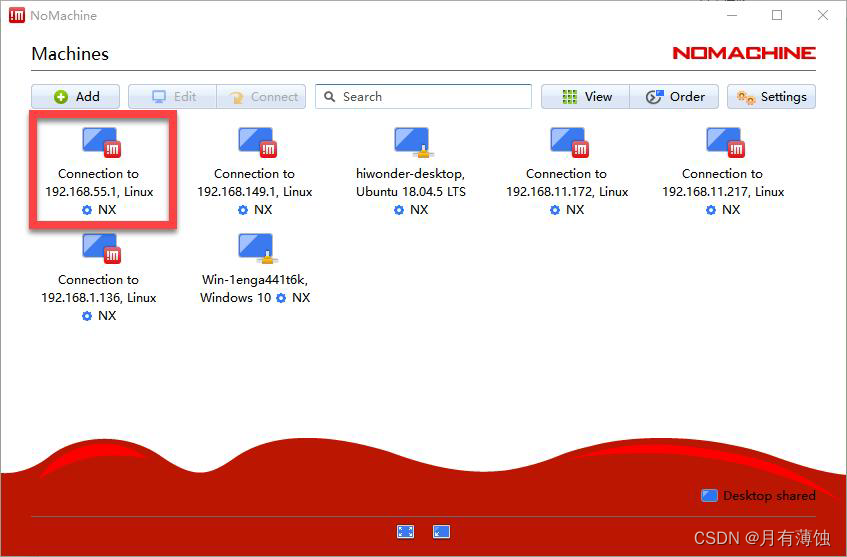
Task: Click NX gear icon beside Windows 10
Action: point(281,298)
